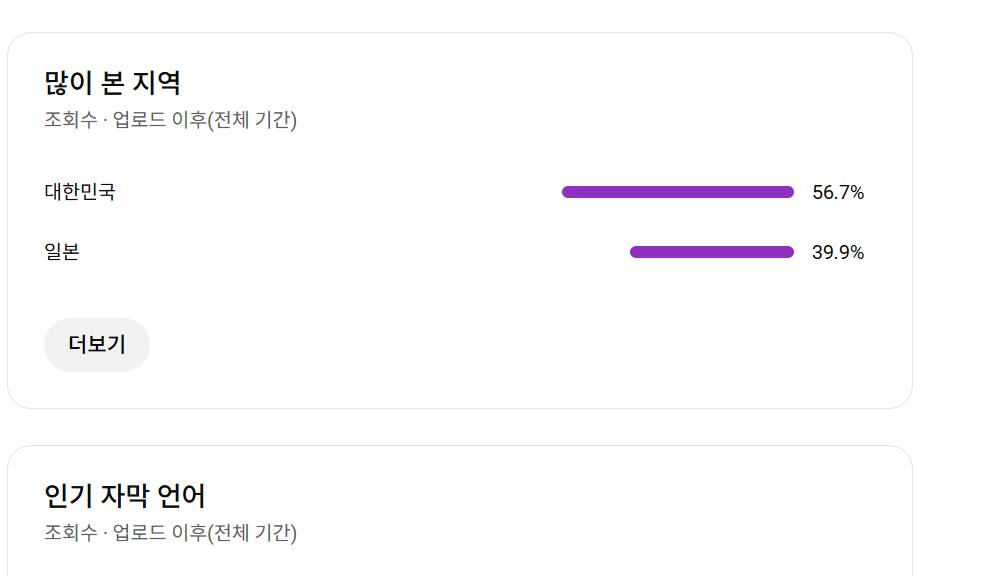This screenshot has height=576, width=1002.
Task: Click left end of the 대한민국 bar
Action: [x=567, y=192]
